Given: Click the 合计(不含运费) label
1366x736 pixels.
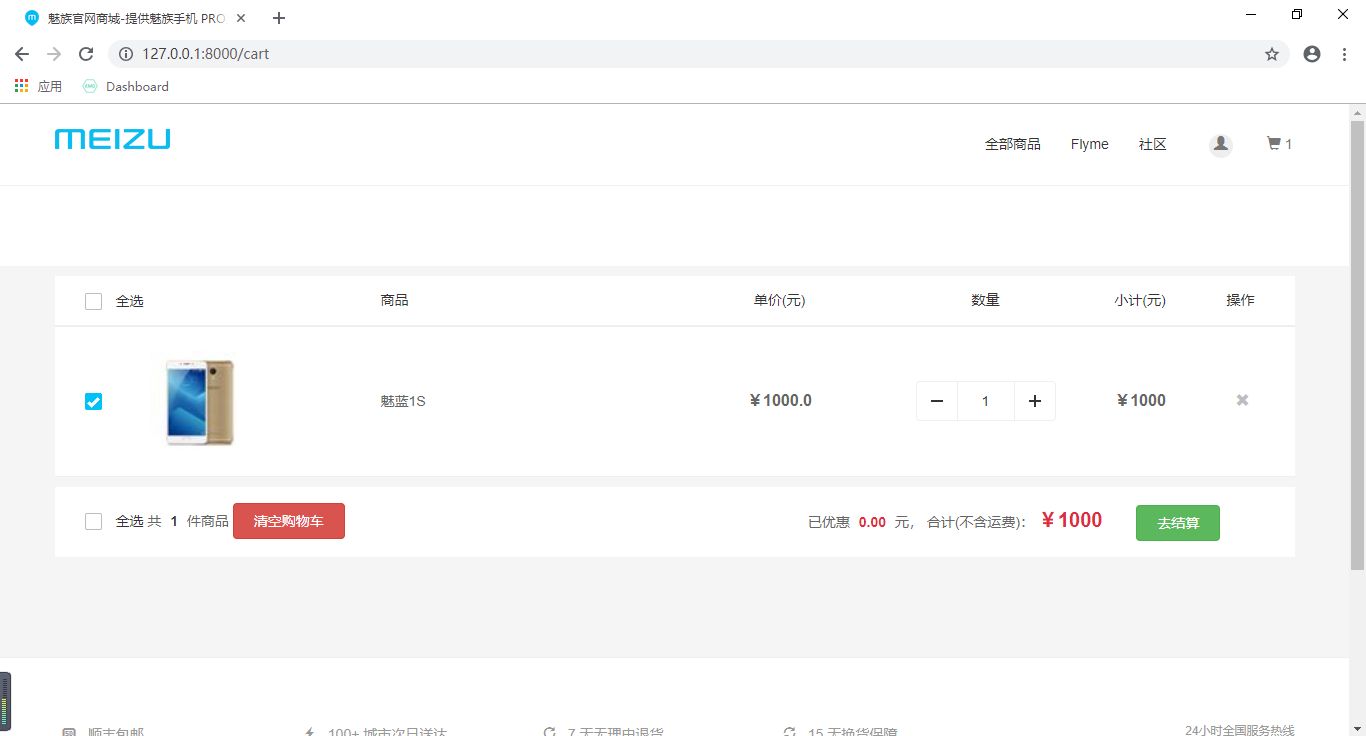Looking at the screenshot, I should click(x=976, y=522).
